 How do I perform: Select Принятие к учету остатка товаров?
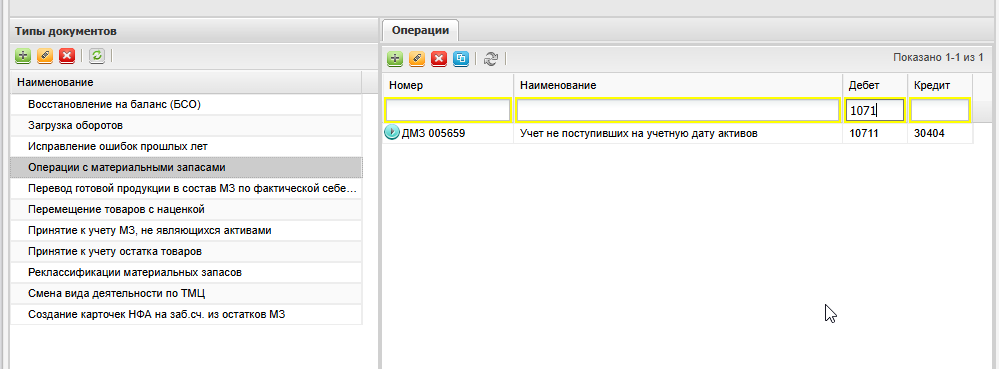186,252
